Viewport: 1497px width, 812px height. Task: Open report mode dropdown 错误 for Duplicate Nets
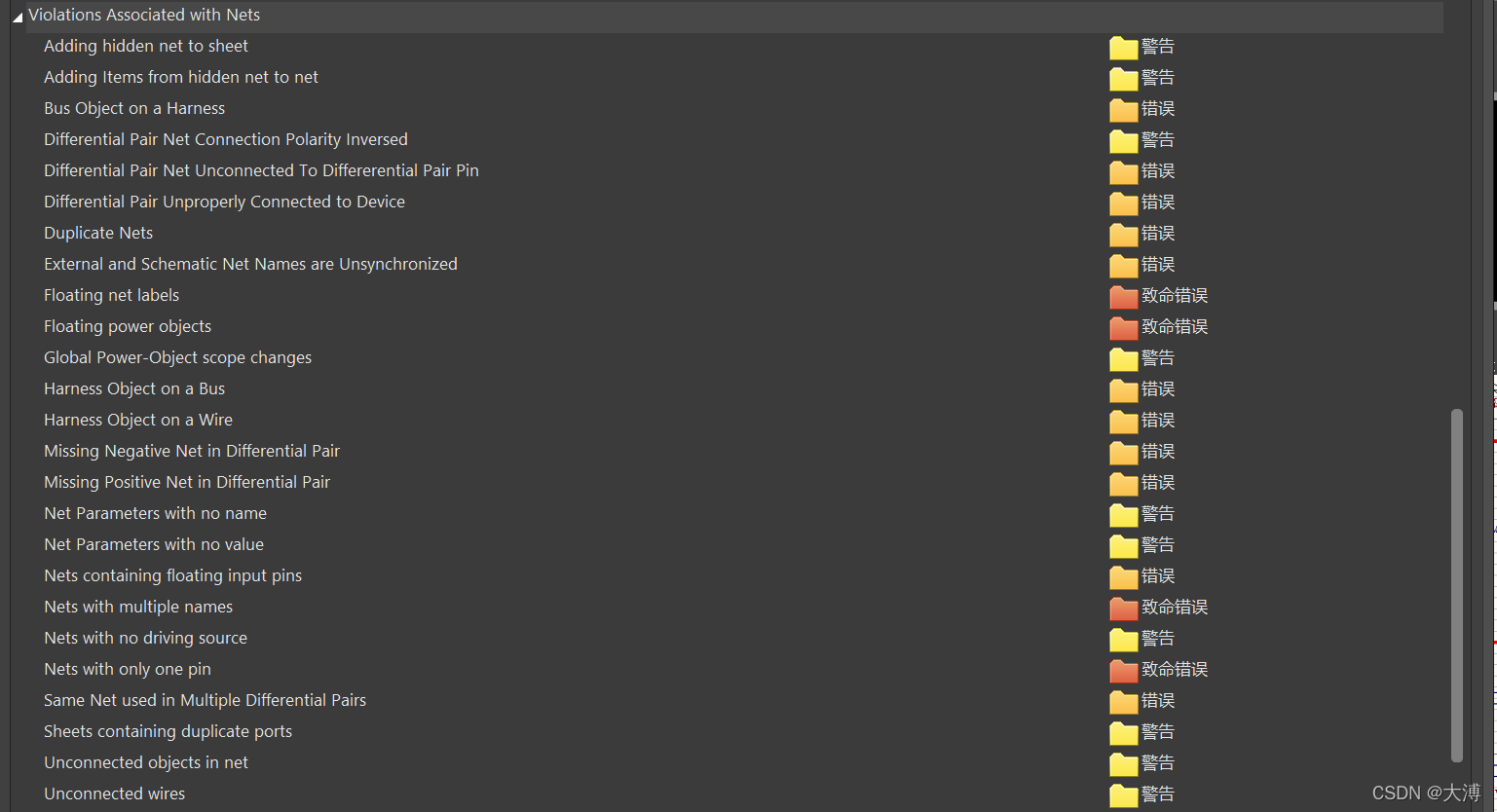point(1158,233)
